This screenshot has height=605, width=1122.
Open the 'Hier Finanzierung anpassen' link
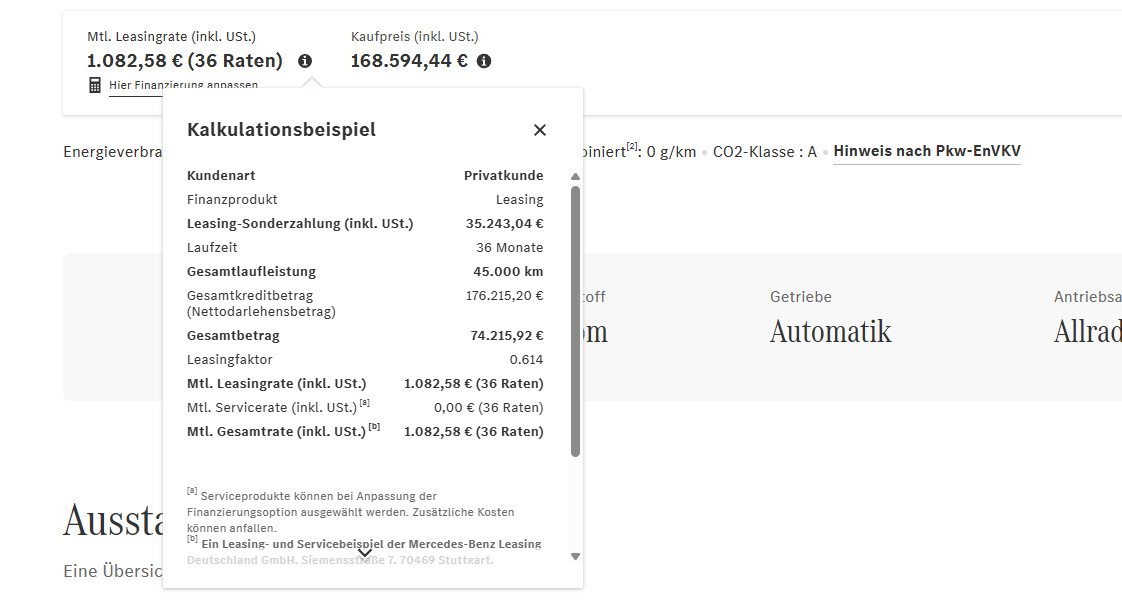183,85
